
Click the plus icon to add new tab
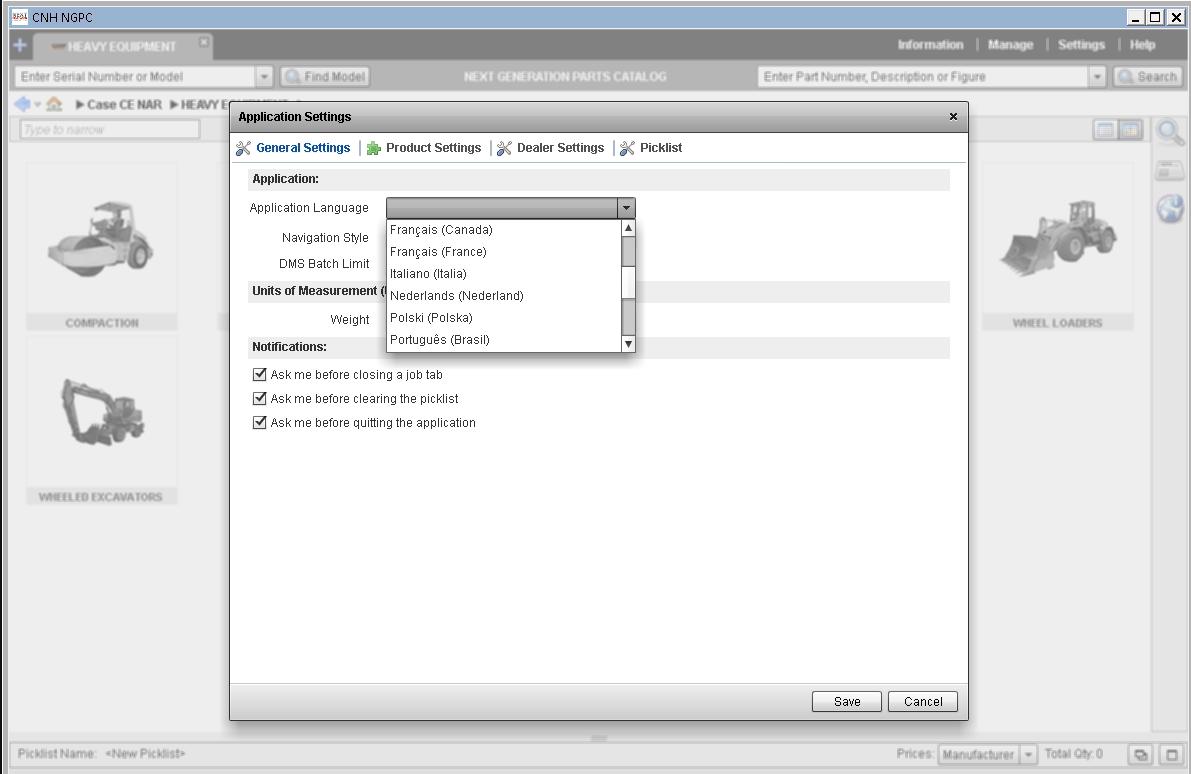[19, 45]
